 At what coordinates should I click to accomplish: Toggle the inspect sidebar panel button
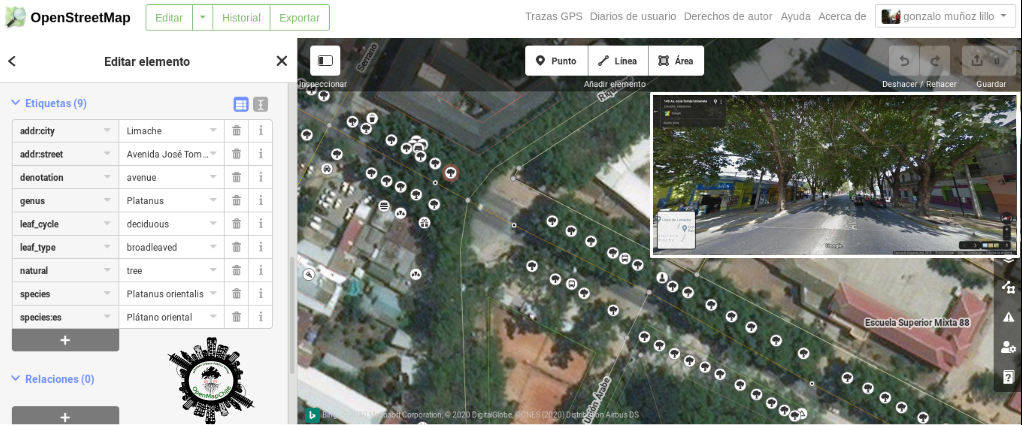(325, 61)
